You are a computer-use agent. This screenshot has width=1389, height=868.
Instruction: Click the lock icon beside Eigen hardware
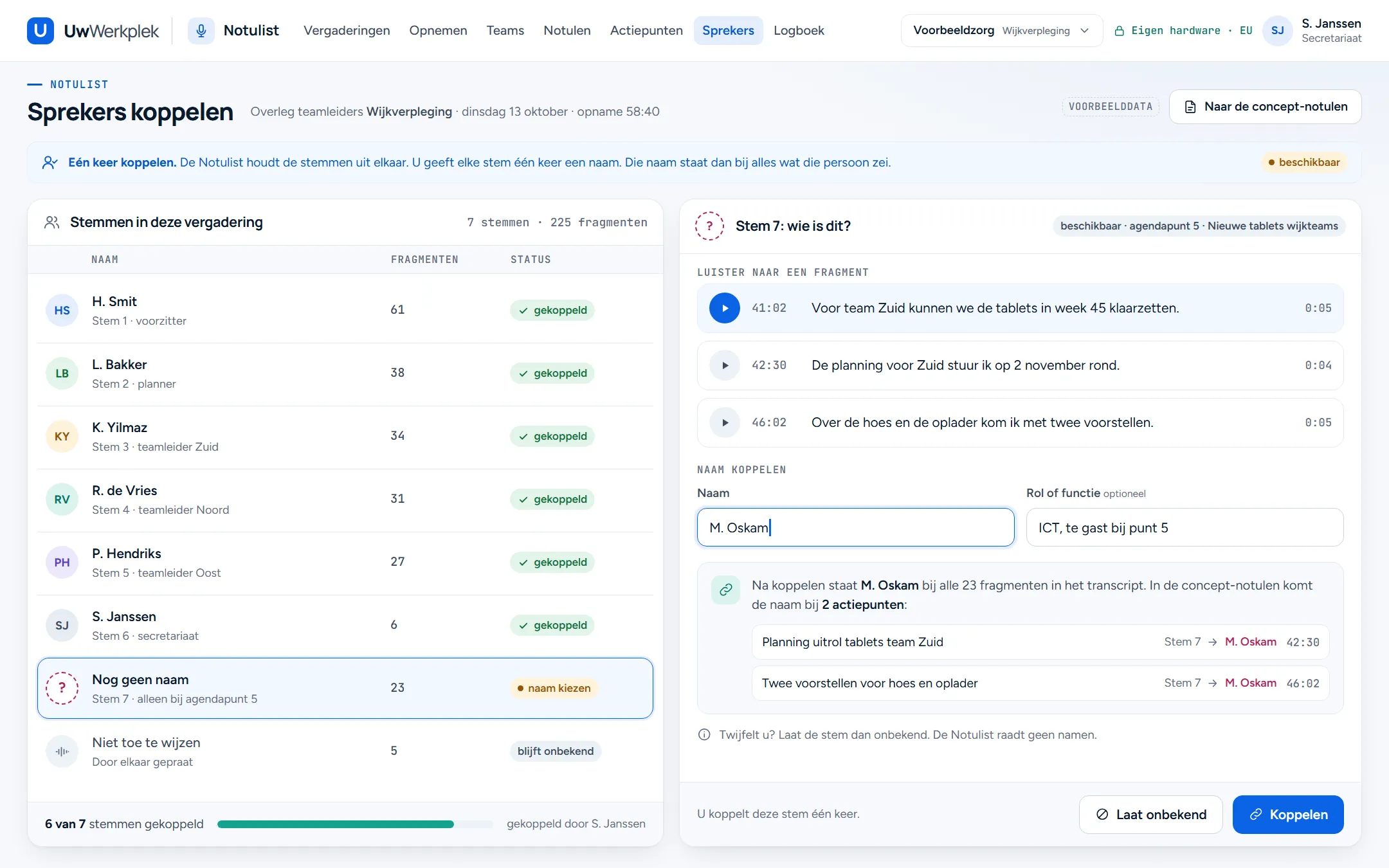point(1119,31)
